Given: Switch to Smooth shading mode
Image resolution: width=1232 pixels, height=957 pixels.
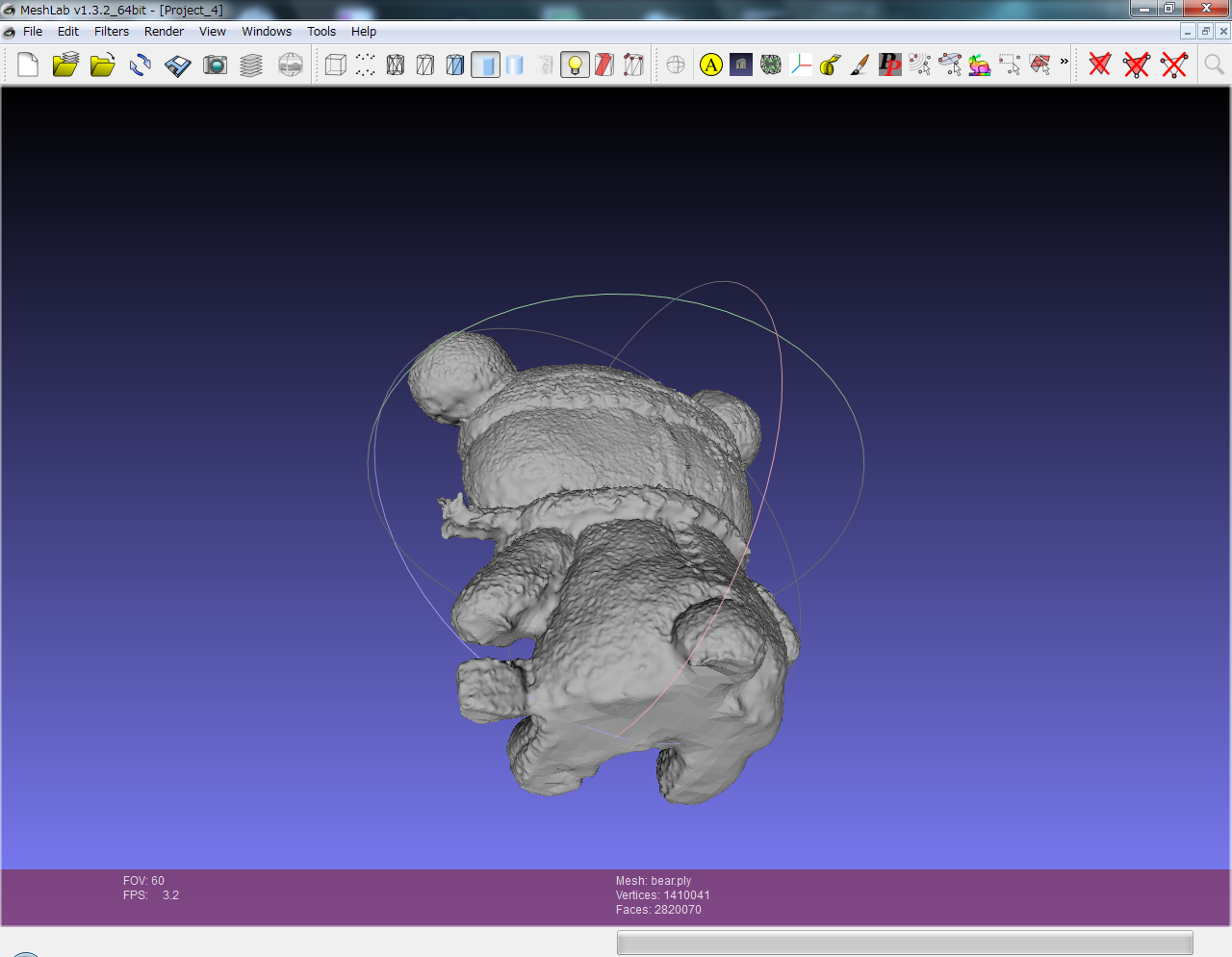Looking at the screenshot, I should point(515,65).
